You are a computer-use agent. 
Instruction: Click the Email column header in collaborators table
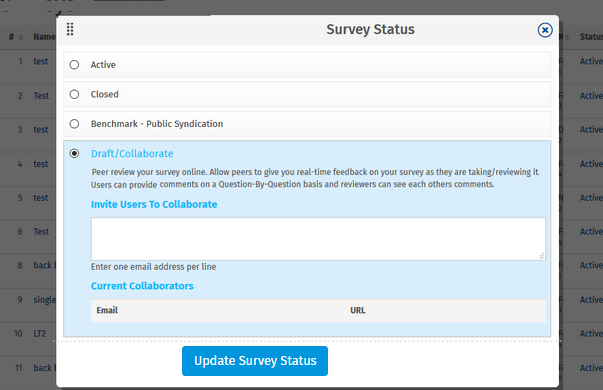[107, 310]
